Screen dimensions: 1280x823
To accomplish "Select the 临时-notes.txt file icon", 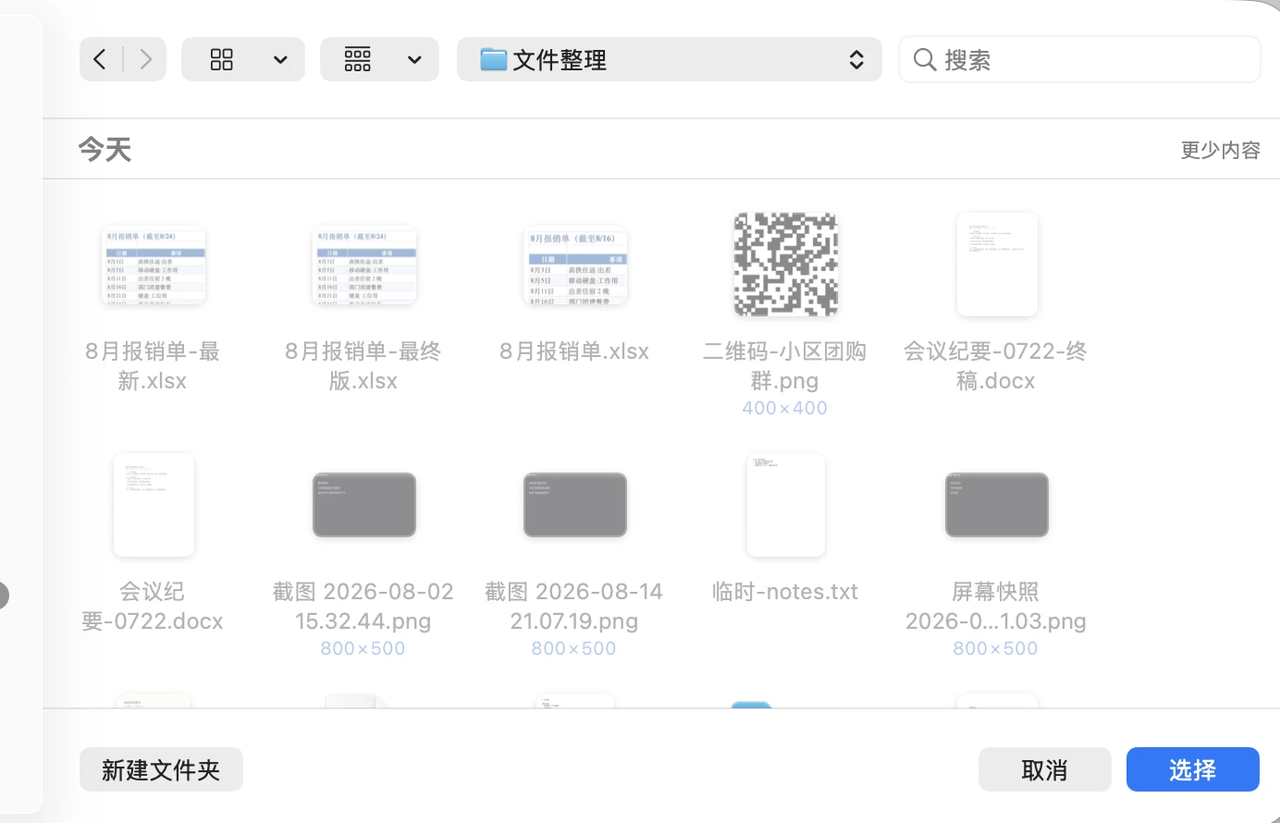I will point(786,505).
